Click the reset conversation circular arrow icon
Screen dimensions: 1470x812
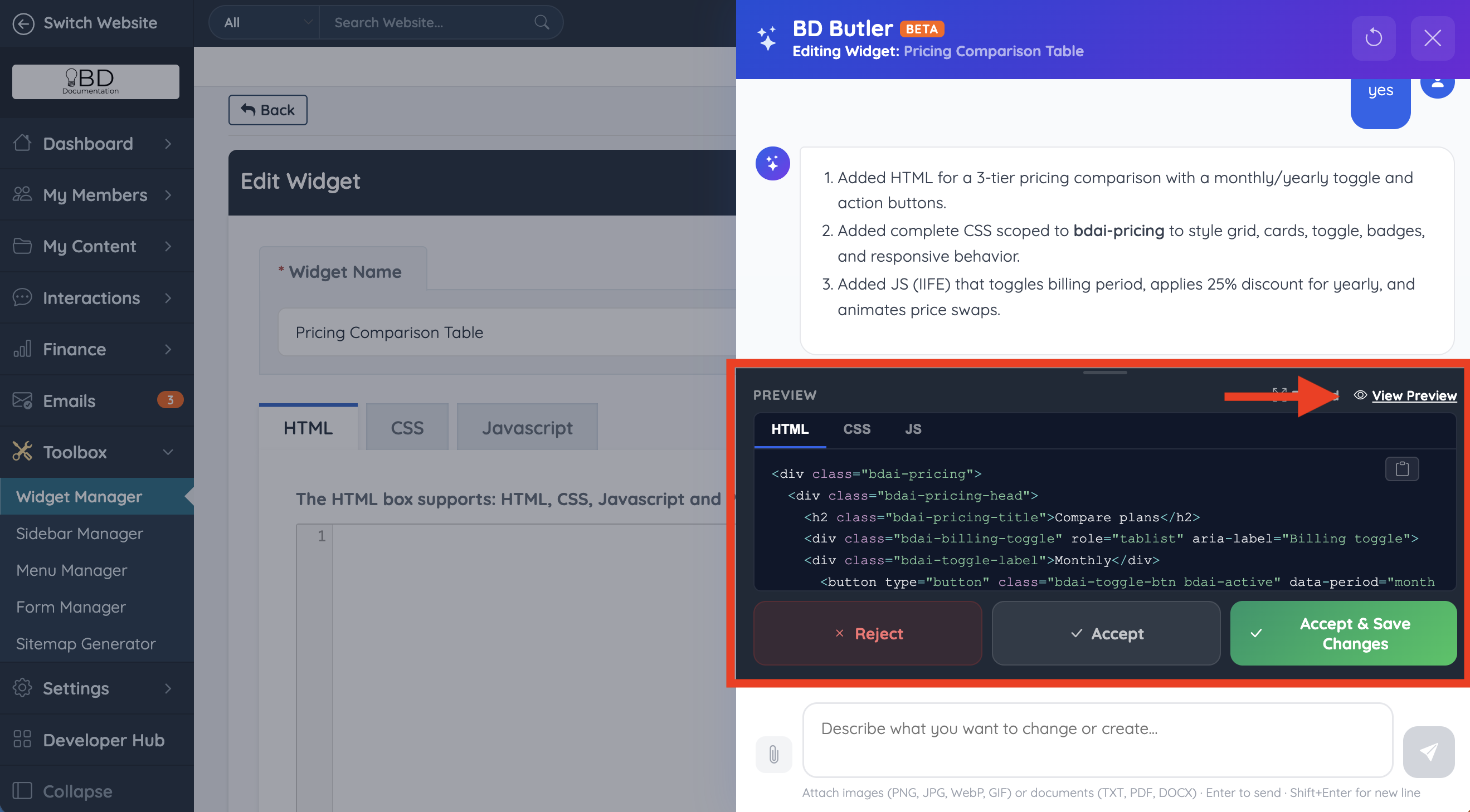click(x=1373, y=38)
